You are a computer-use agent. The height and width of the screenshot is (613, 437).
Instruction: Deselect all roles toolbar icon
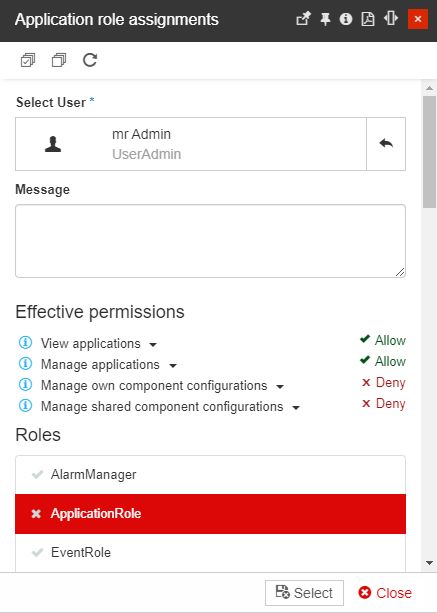pos(59,60)
